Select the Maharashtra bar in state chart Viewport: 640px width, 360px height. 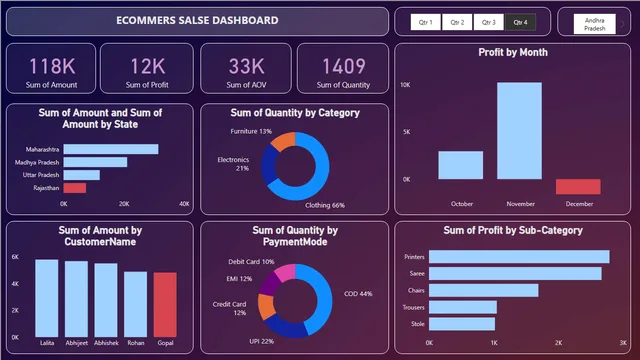(111, 149)
